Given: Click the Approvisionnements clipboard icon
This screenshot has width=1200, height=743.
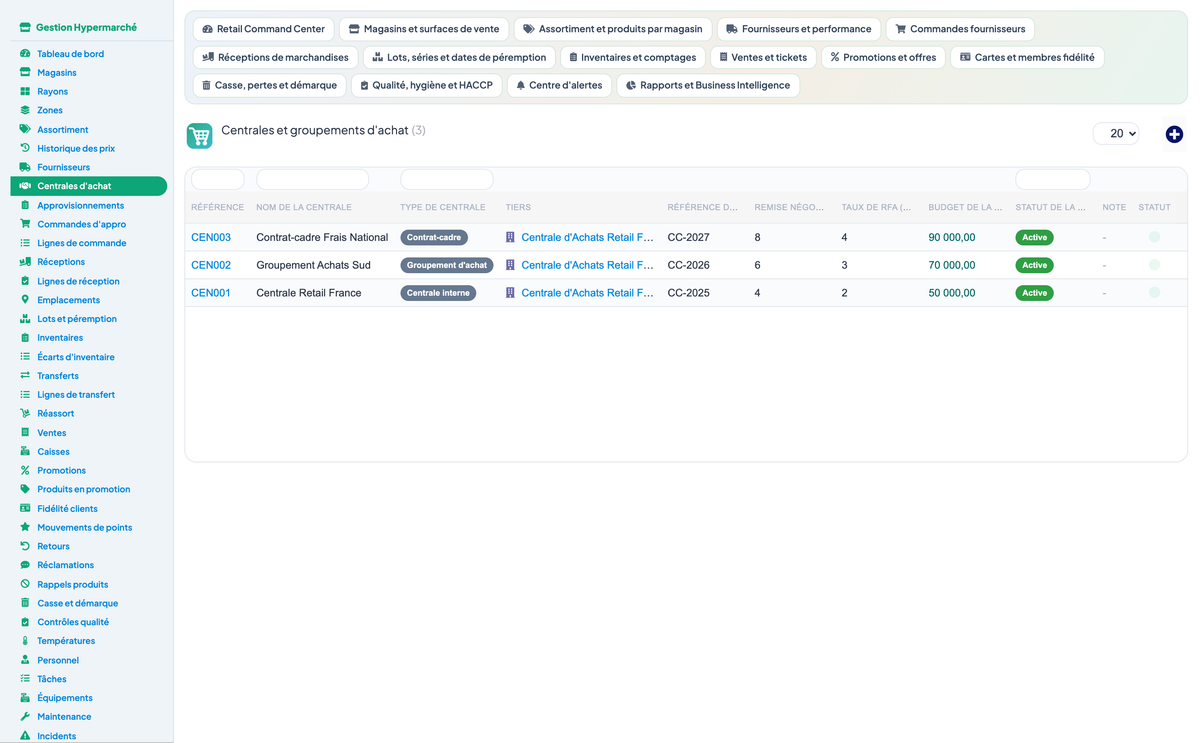Looking at the screenshot, I should point(25,205).
